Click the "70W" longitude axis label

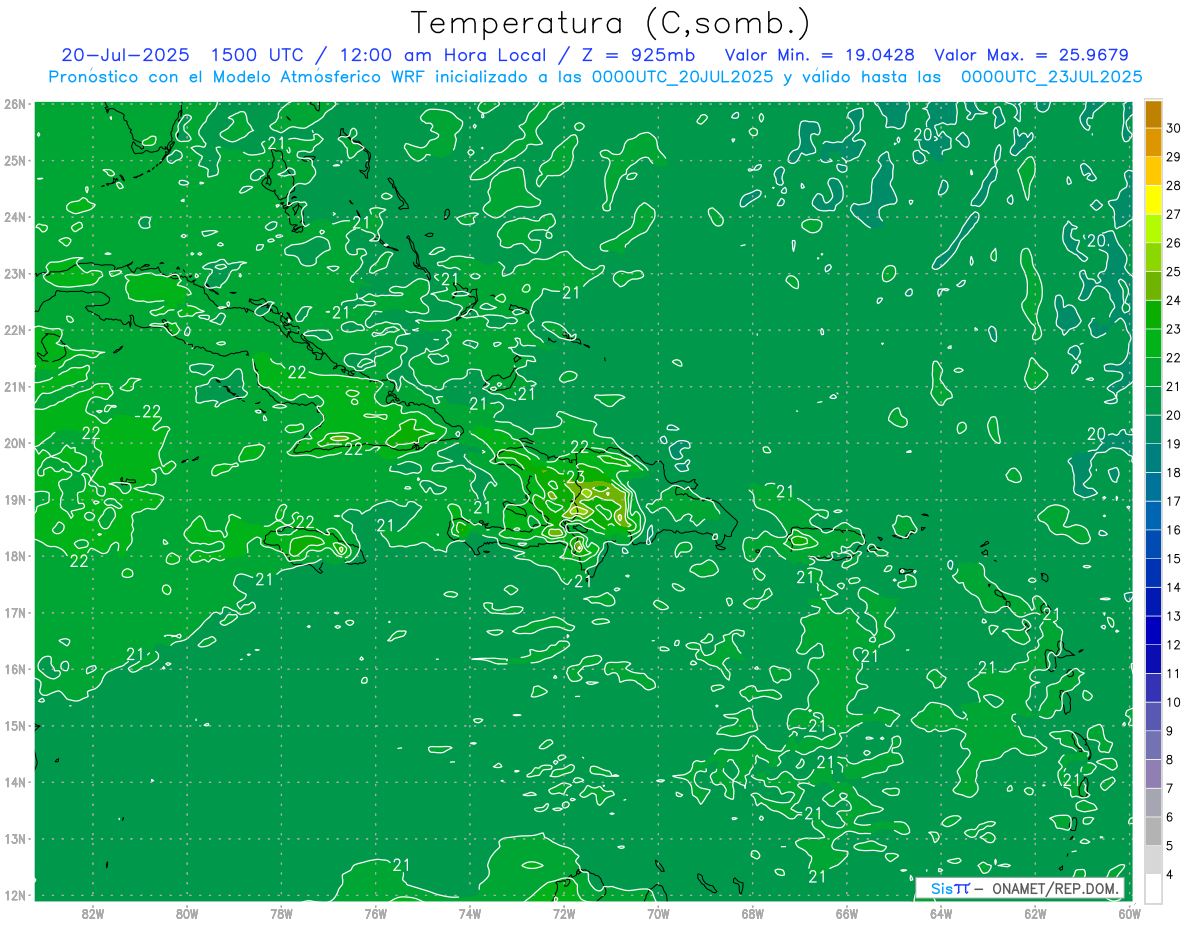(x=658, y=913)
